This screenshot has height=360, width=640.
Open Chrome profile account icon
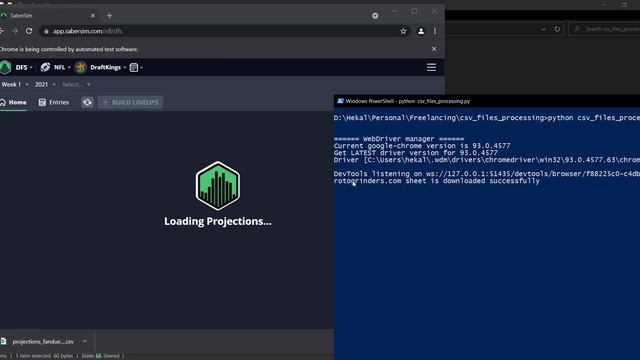(x=421, y=31)
